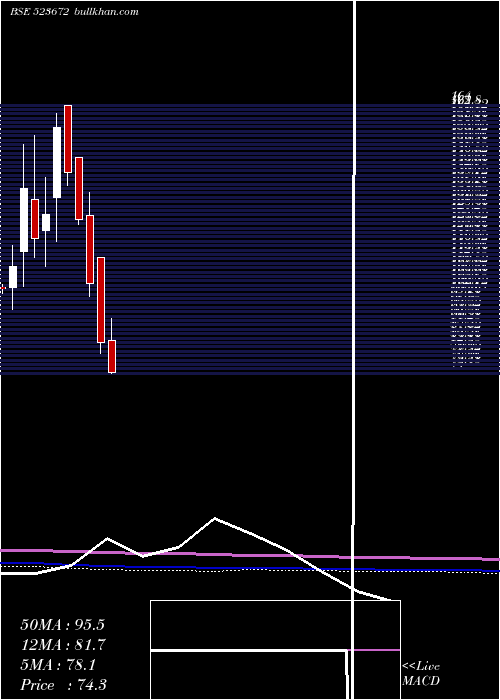Select the 12MA : 81.7 reading
Screen dimensions: 500x700
pyautogui.click(x=62, y=645)
